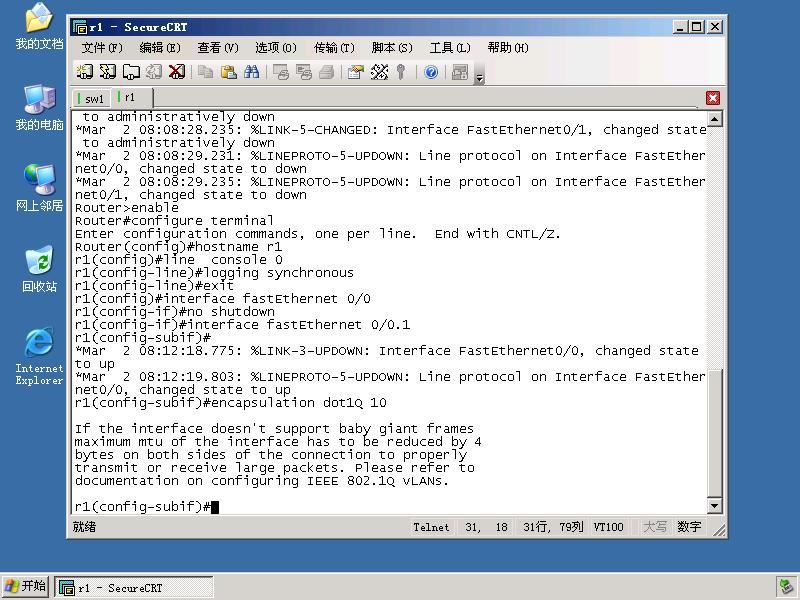Select the r1 session tab

click(x=131, y=97)
